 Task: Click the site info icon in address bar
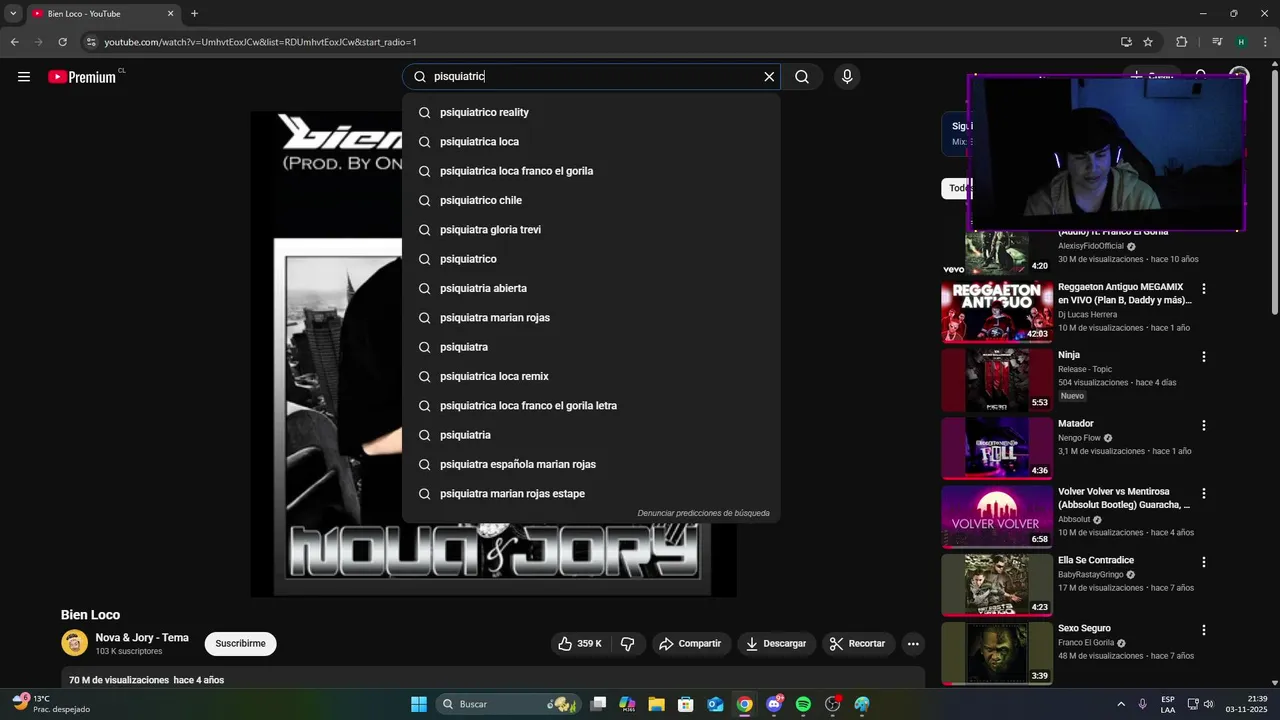(x=91, y=42)
